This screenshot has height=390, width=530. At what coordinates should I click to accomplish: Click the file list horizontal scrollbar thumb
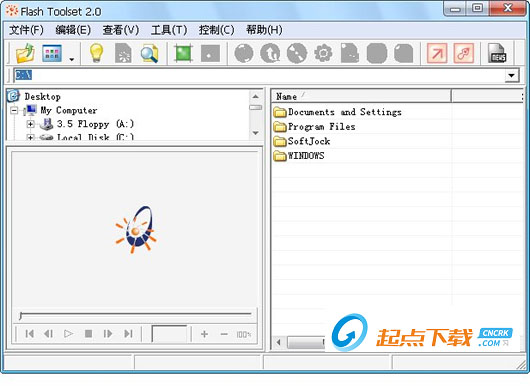[x=306, y=342]
